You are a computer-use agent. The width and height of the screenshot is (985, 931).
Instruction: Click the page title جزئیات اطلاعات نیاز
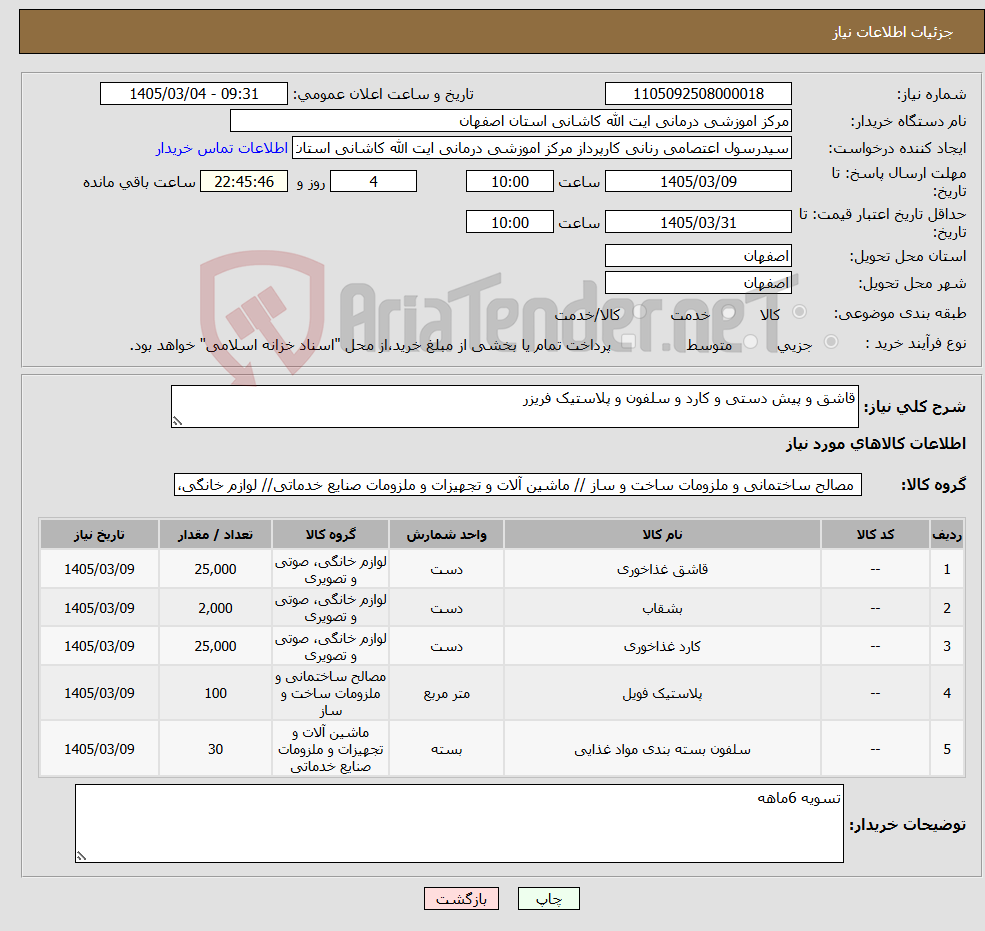893,32
